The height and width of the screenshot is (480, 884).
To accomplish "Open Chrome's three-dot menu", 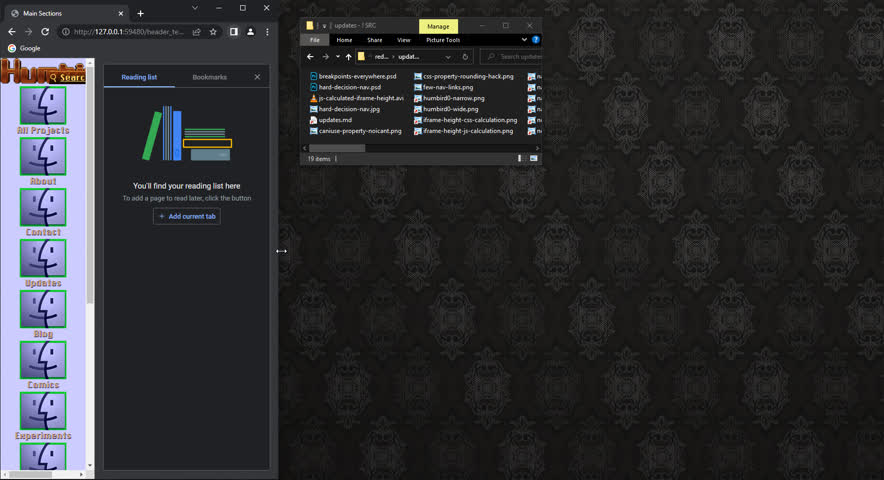I will 267,32.
